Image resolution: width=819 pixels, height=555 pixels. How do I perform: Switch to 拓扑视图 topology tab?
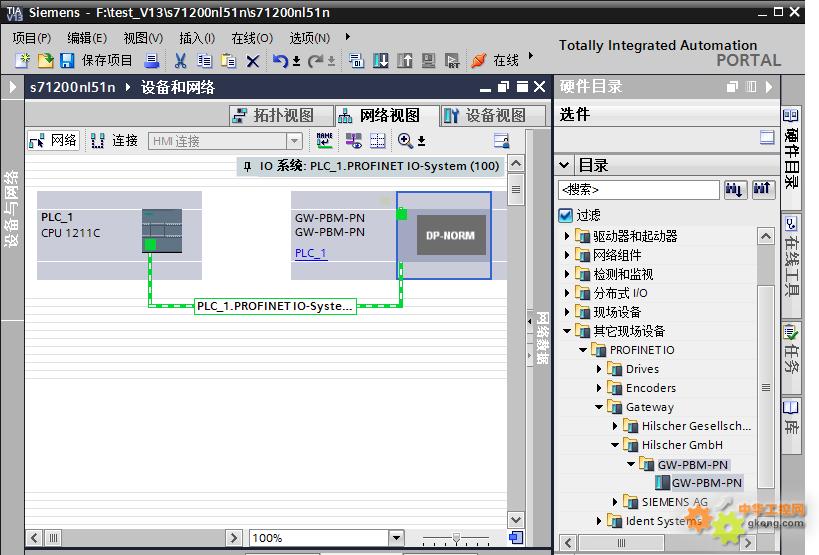[x=281, y=115]
